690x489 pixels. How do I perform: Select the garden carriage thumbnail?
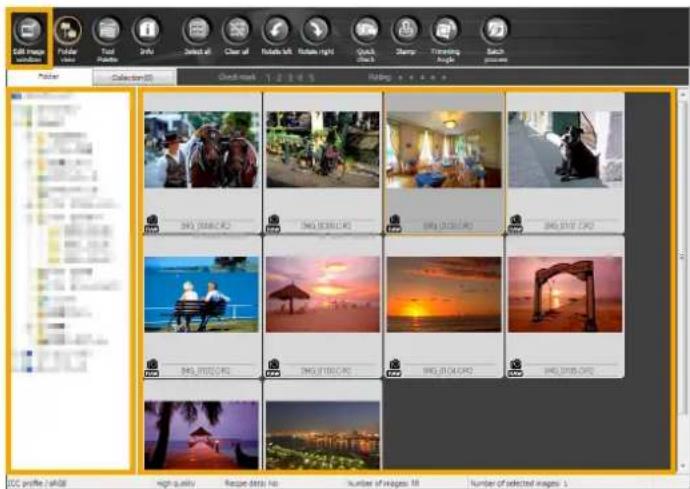coord(323,150)
